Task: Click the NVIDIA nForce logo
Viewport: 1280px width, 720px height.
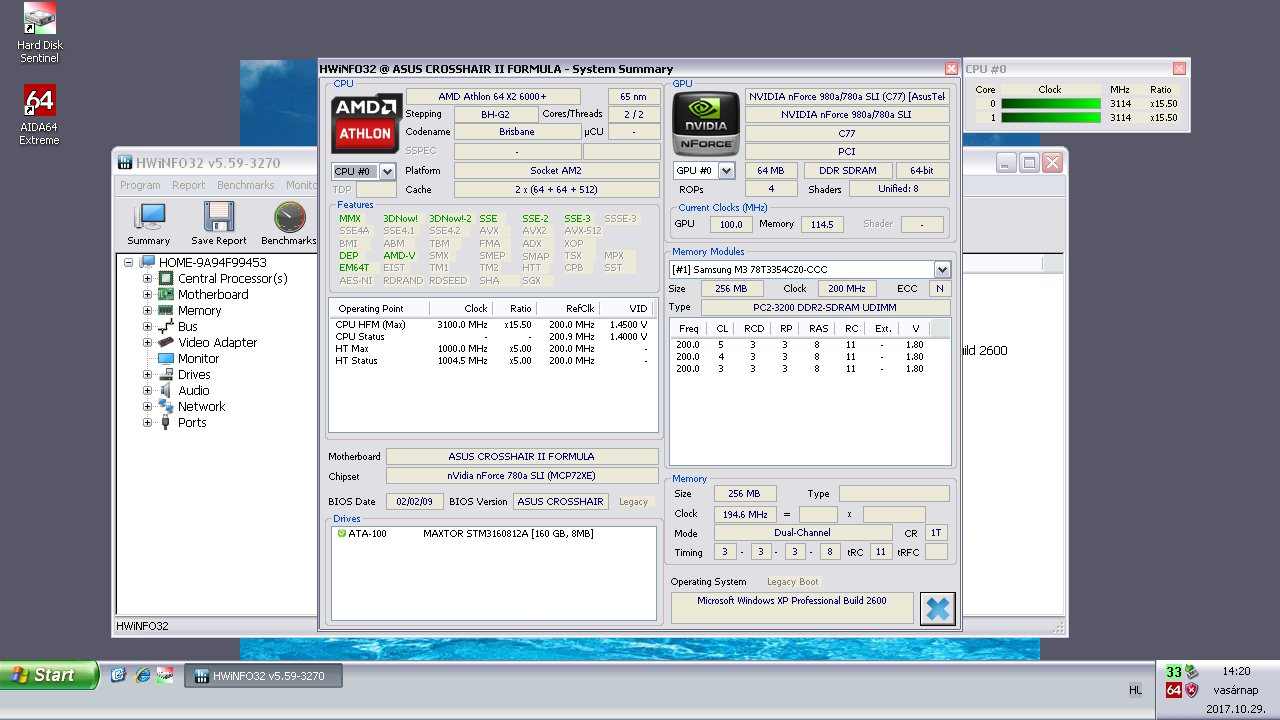Action: [705, 123]
